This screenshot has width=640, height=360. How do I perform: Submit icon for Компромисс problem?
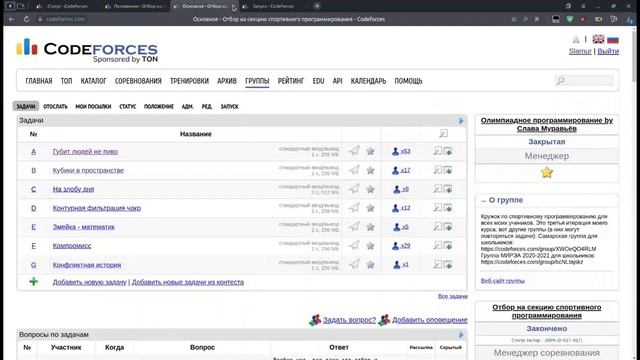pyautogui.click(x=354, y=245)
